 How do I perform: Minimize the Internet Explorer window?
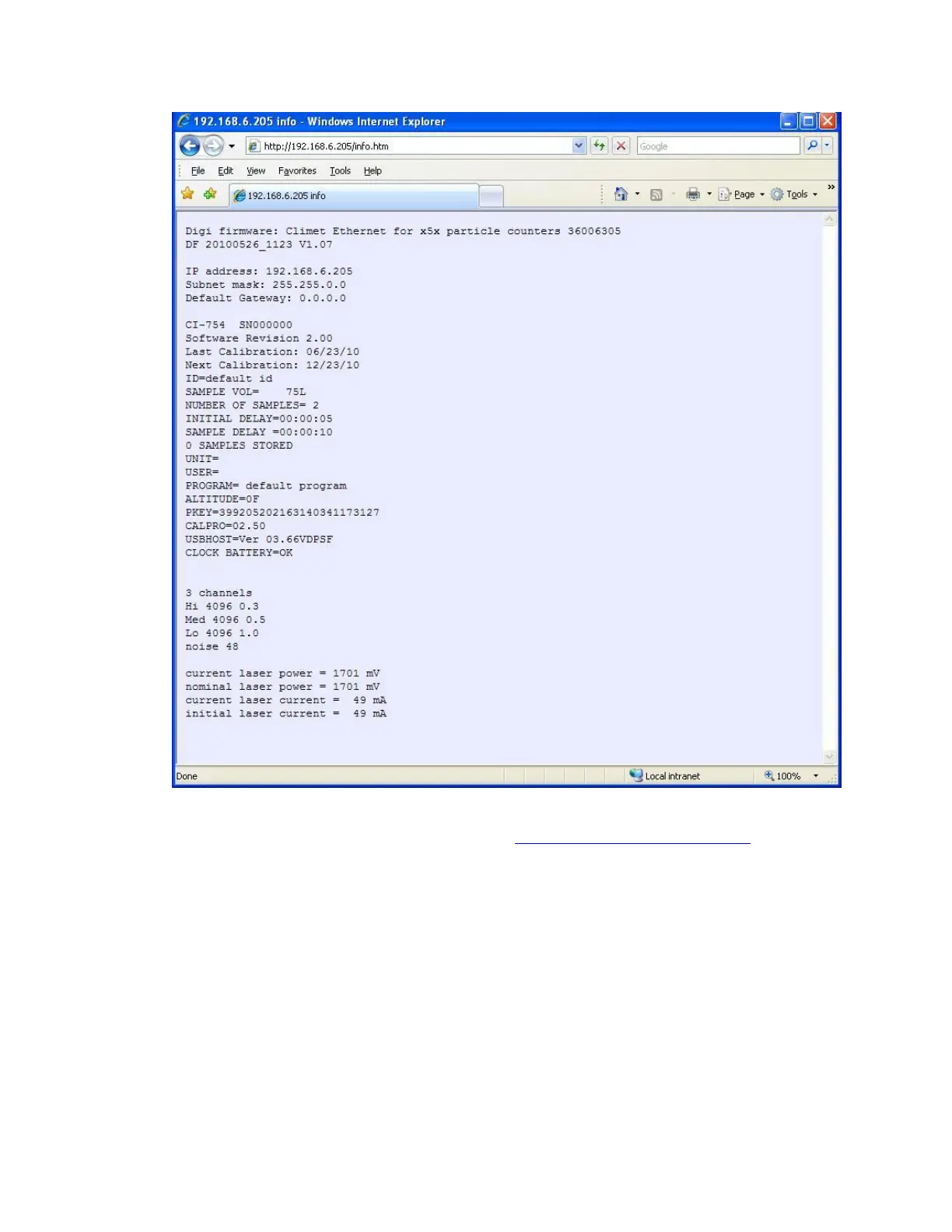(x=789, y=121)
